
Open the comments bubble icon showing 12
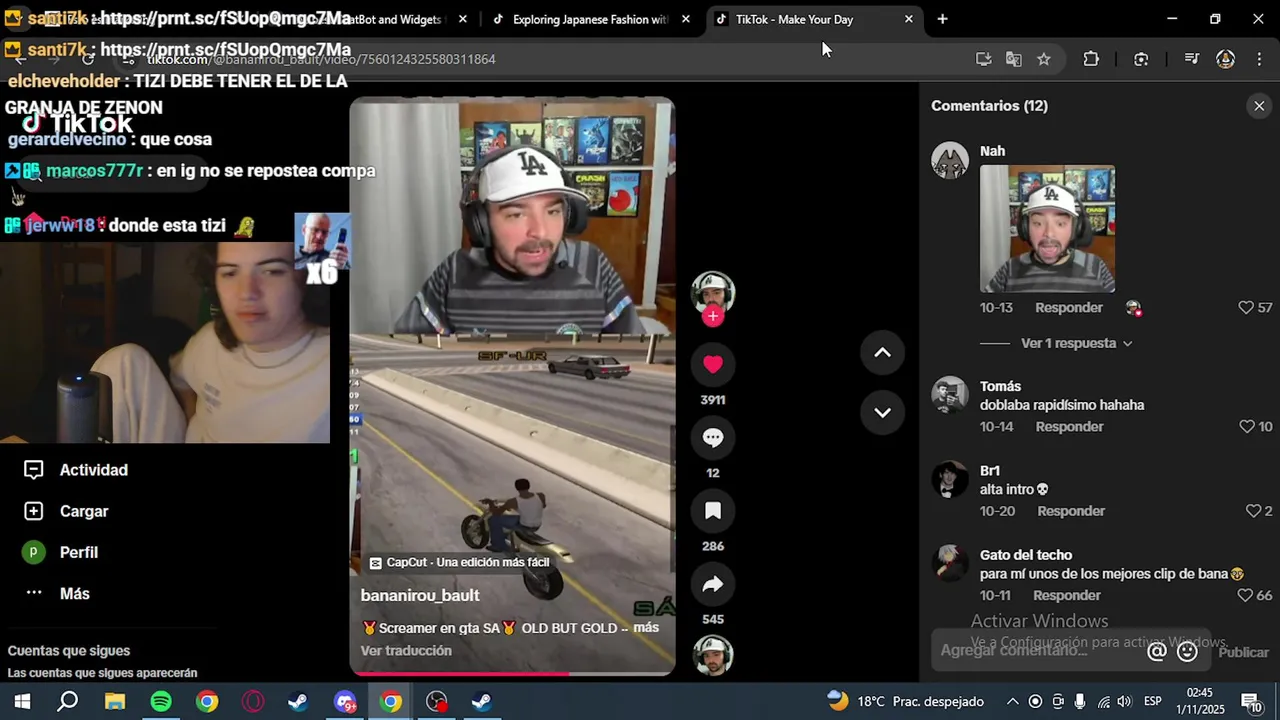pyautogui.click(x=713, y=438)
